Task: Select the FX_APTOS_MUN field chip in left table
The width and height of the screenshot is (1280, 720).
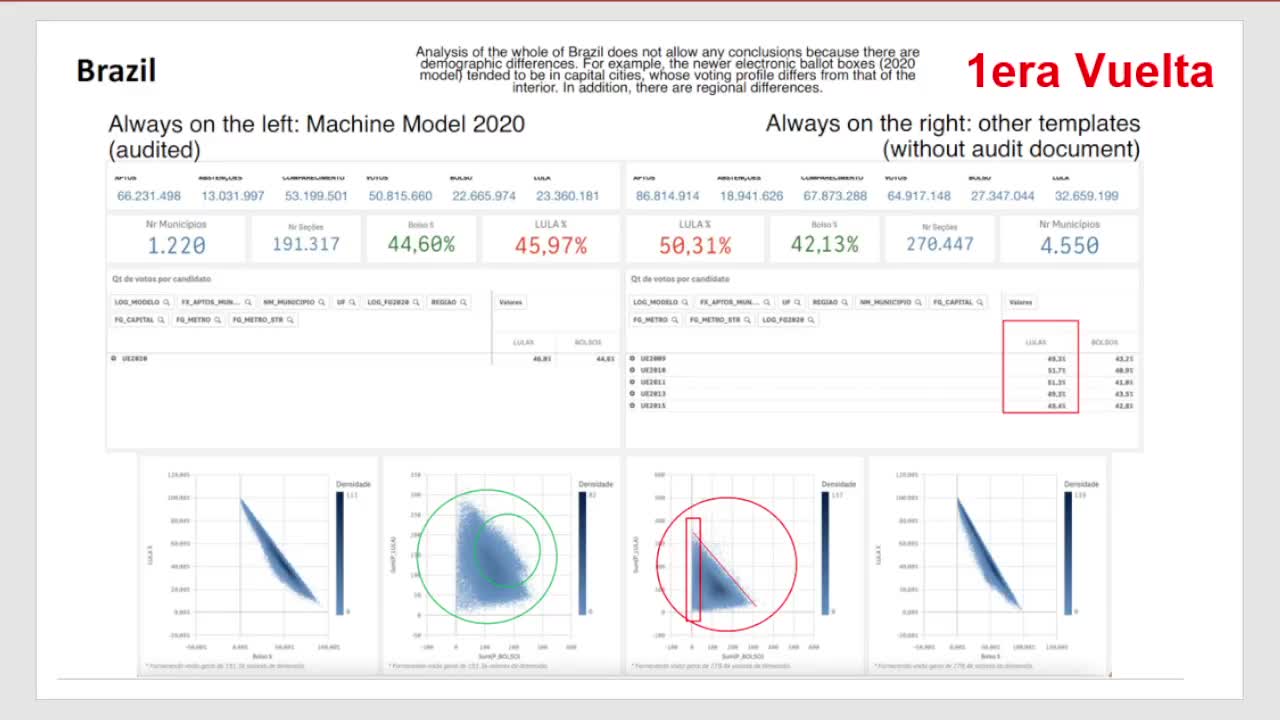Action: pyautogui.click(x=216, y=302)
